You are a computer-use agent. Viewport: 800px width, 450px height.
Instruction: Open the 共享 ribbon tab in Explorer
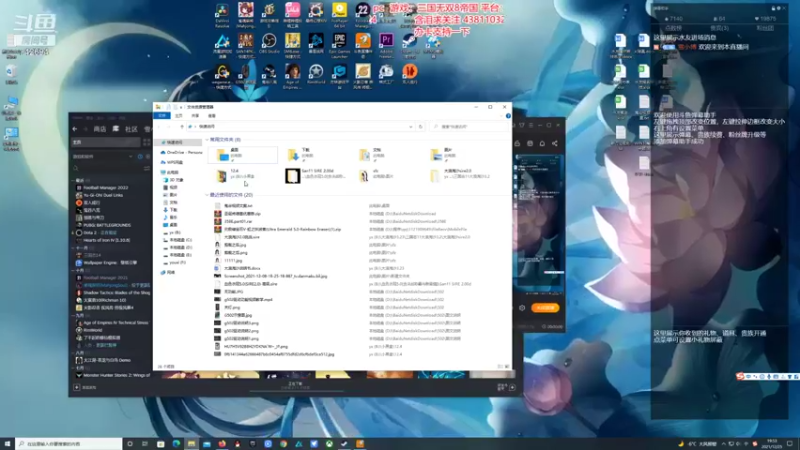click(195, 116)
